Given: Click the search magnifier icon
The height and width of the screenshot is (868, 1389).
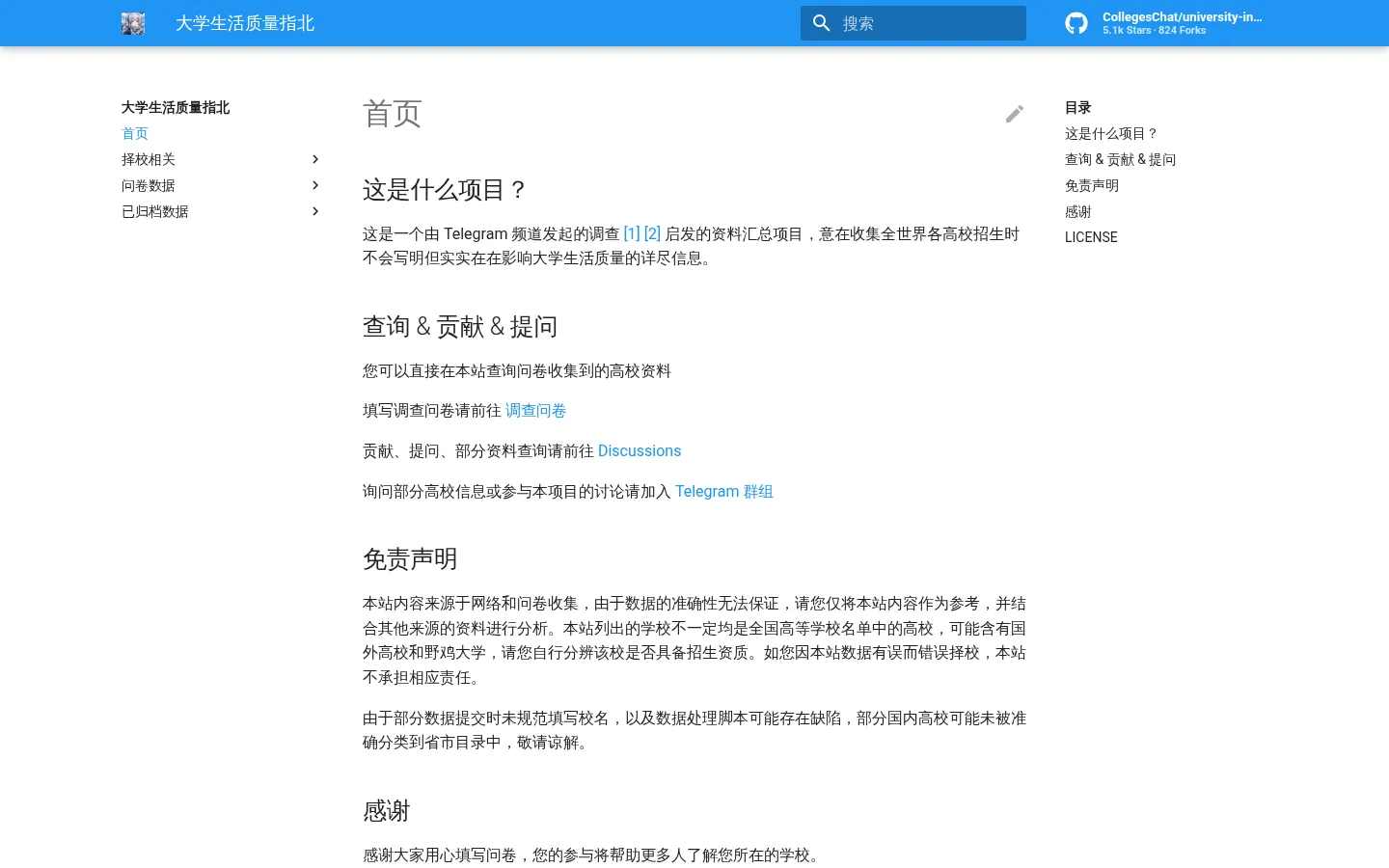Looking at the screenshot, I should [x=822, y=23].
